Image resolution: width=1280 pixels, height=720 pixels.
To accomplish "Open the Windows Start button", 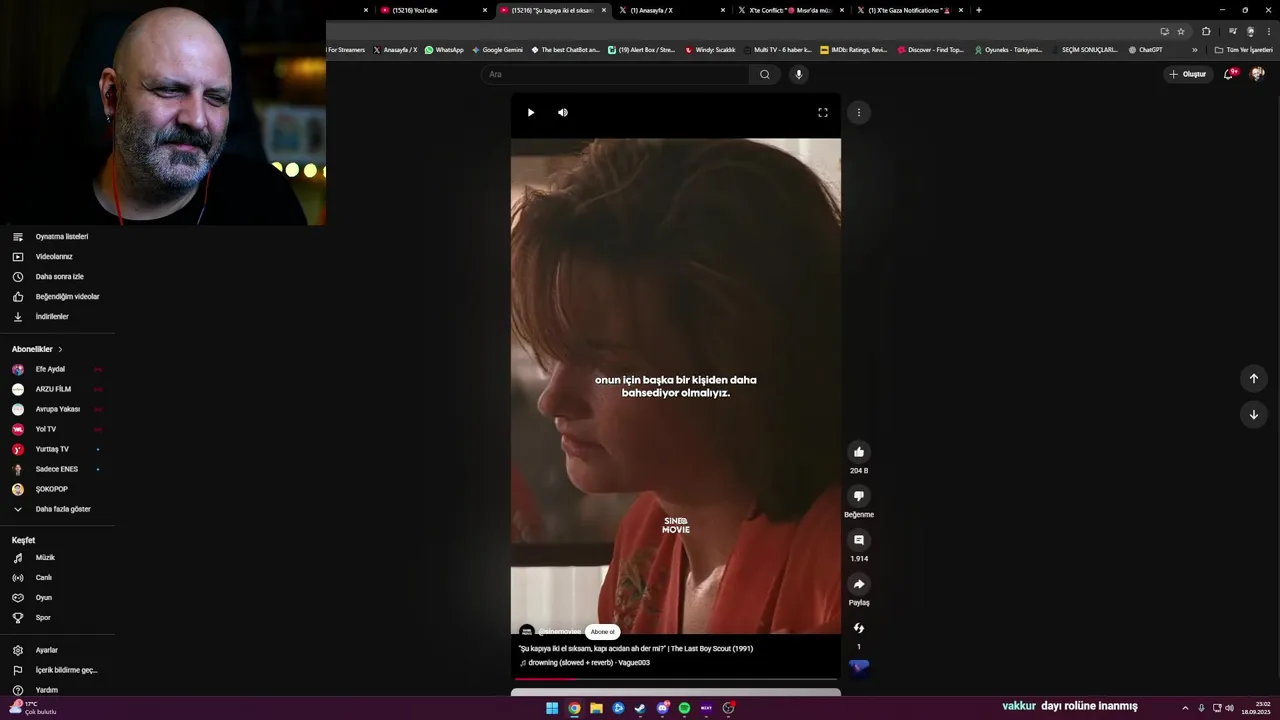I will coord(552,708).
